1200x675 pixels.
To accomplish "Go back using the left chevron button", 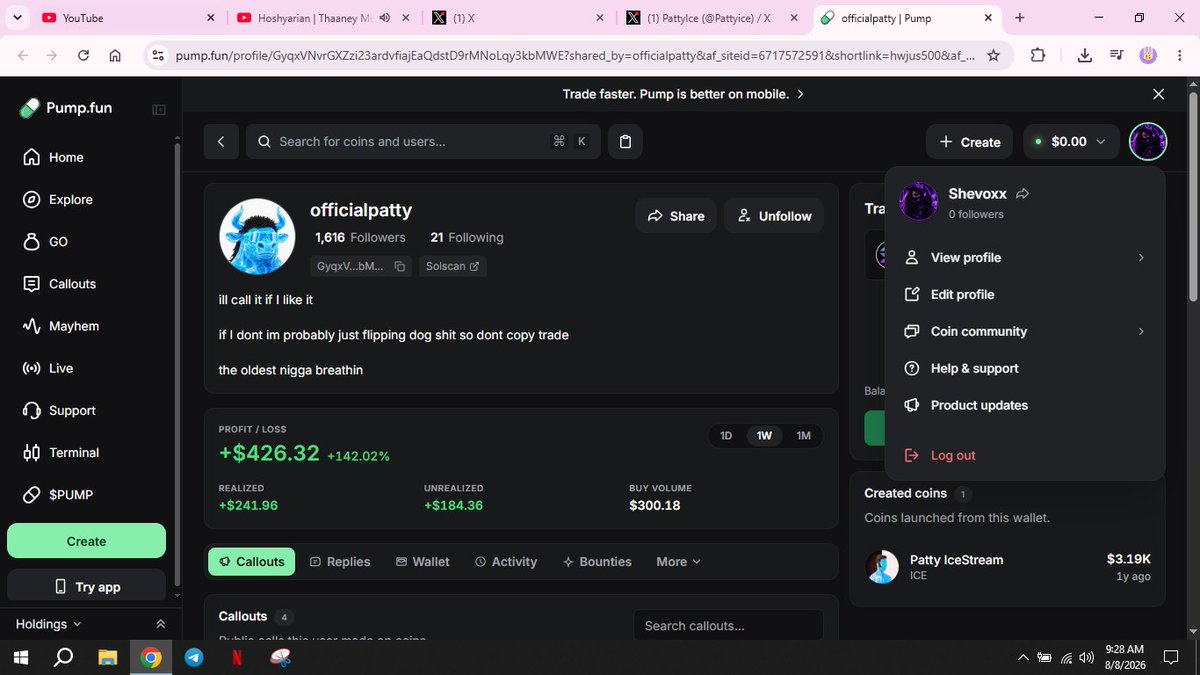I will click(221, 142).
